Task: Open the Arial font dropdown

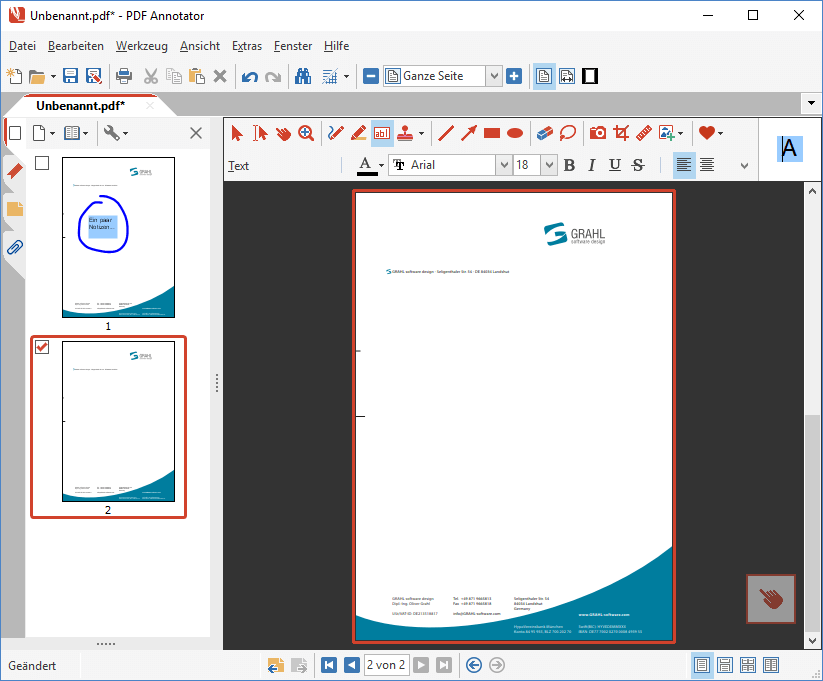Action: click(x=503, y=166)
